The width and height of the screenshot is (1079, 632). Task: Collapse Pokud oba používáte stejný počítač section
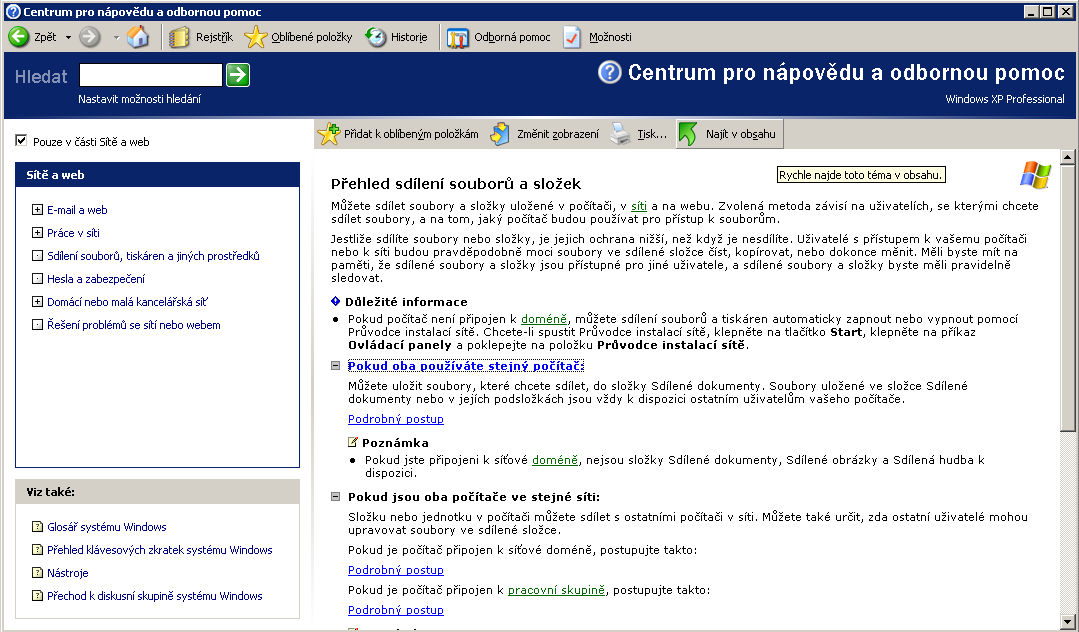click(336, 366)
